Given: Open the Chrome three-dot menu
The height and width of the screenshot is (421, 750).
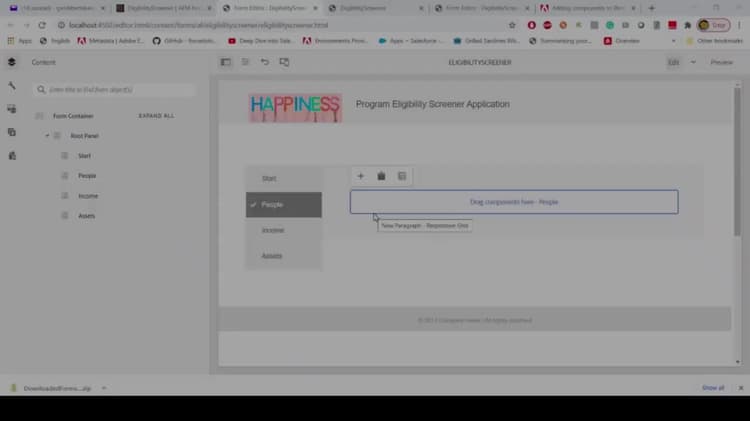Looking at the screenshot, I should (x=739, y=25).
